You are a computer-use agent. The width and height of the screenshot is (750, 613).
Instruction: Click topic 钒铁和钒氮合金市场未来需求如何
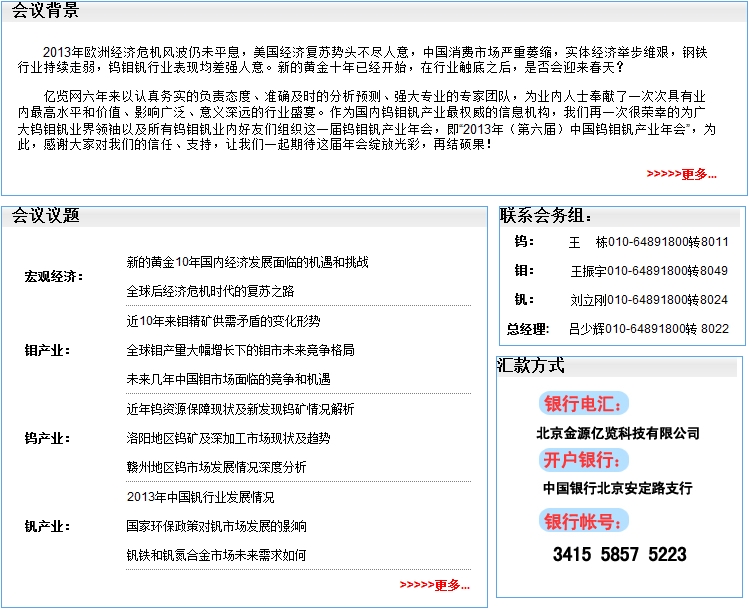(x=216, y=555)
